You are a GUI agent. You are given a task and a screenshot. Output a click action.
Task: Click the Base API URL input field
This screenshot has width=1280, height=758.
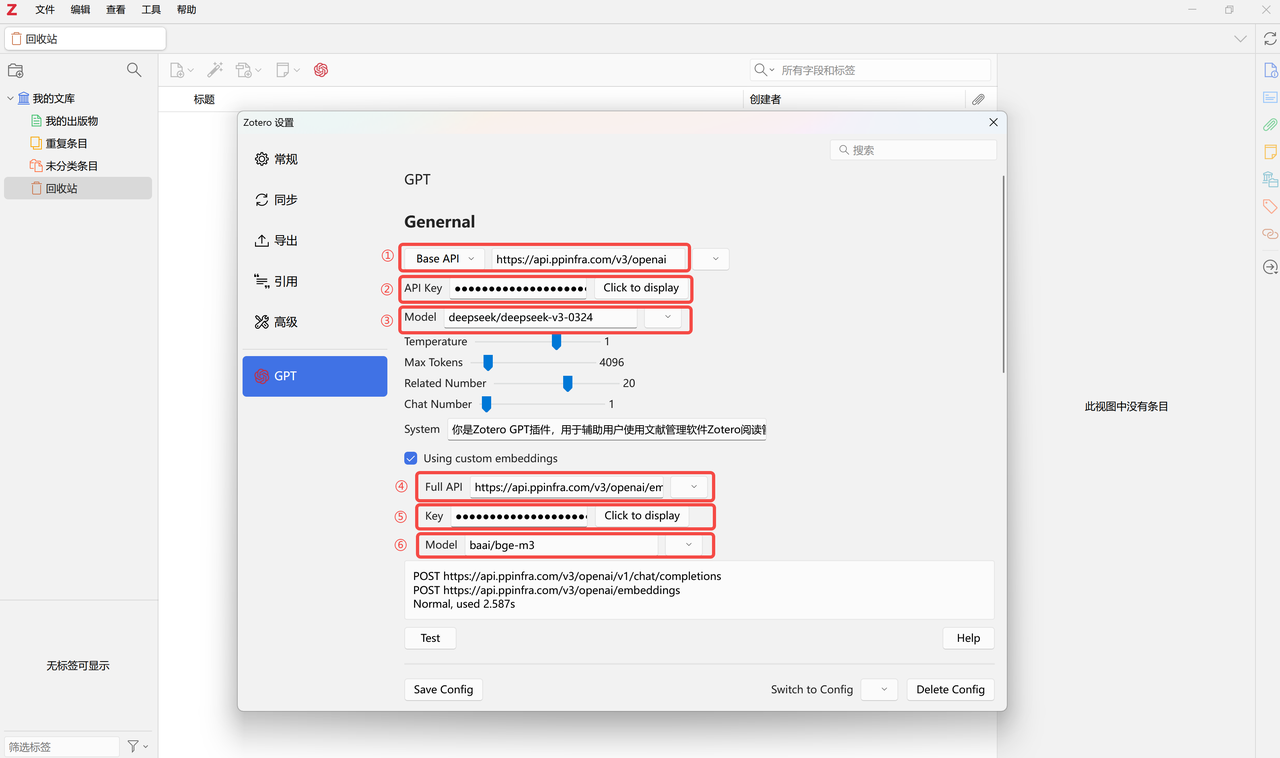click(589, 259)
